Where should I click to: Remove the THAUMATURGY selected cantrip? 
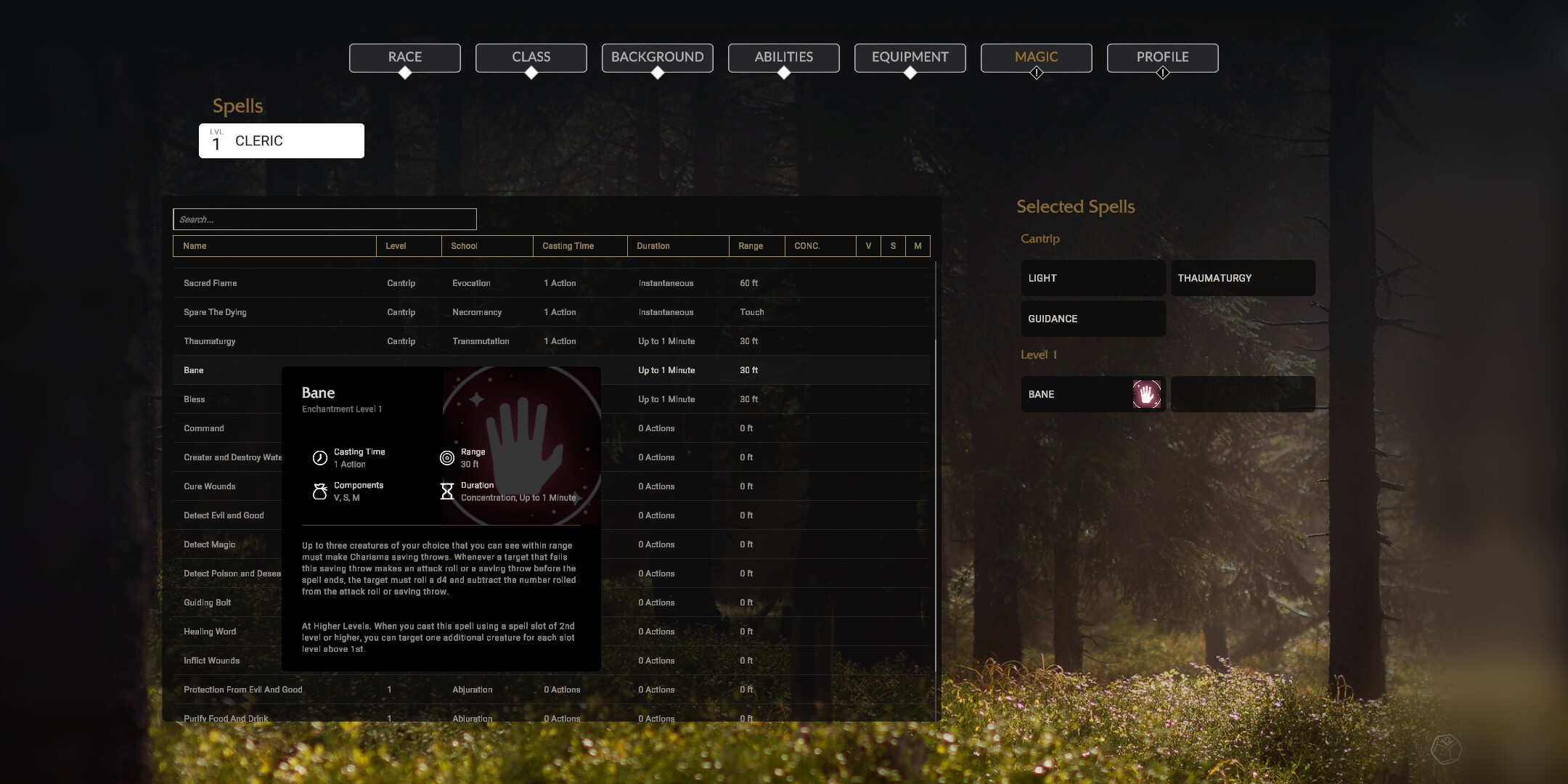click(x=1243, y=278)
